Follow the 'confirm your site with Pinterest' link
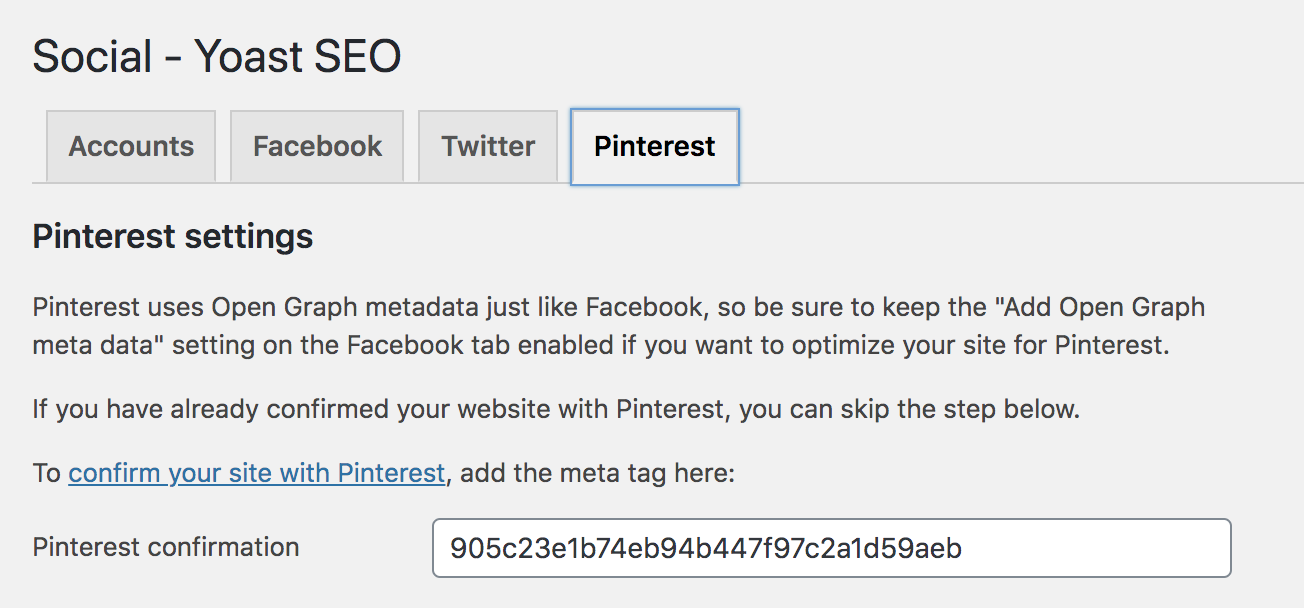The width and height of the screenshot is (1304, 608). pyautogui.click(x=256, y=473)
